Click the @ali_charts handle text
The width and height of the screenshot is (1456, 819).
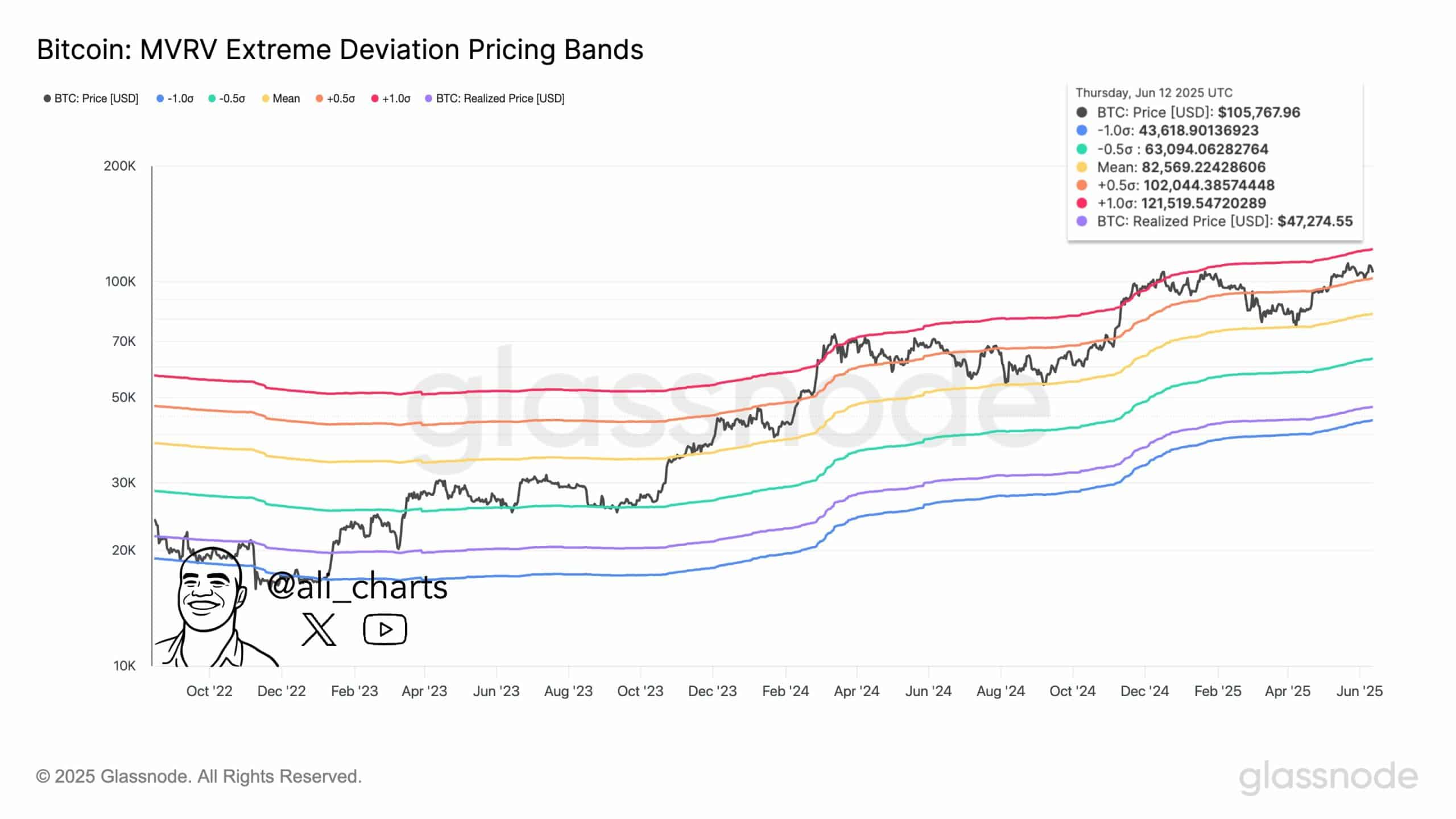tap(357, 586)
